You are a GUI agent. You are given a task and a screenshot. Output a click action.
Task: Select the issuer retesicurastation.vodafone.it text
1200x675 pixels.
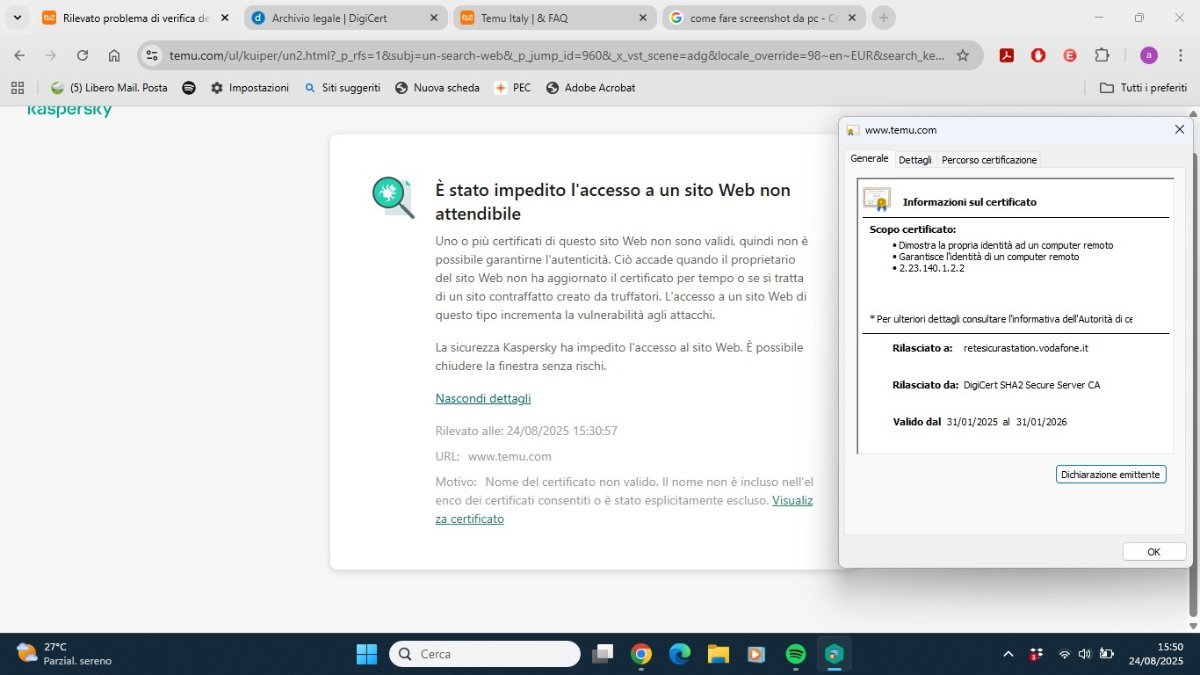point(1025,348)
